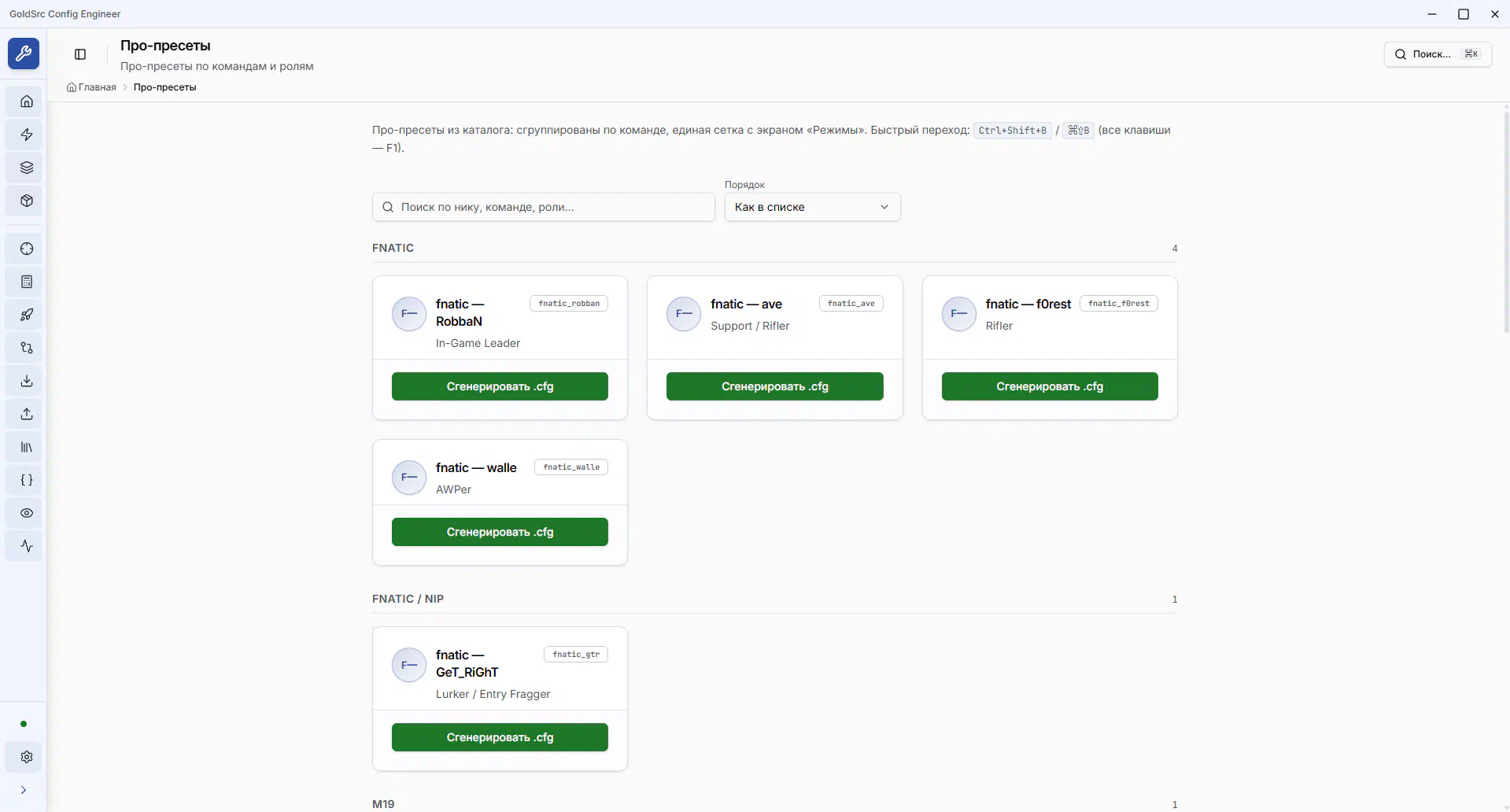Close the GoldSrc Config Engineer window
Image resolution: width=1510 pixels, height=812 pixels.
(x=1495, y=14)
